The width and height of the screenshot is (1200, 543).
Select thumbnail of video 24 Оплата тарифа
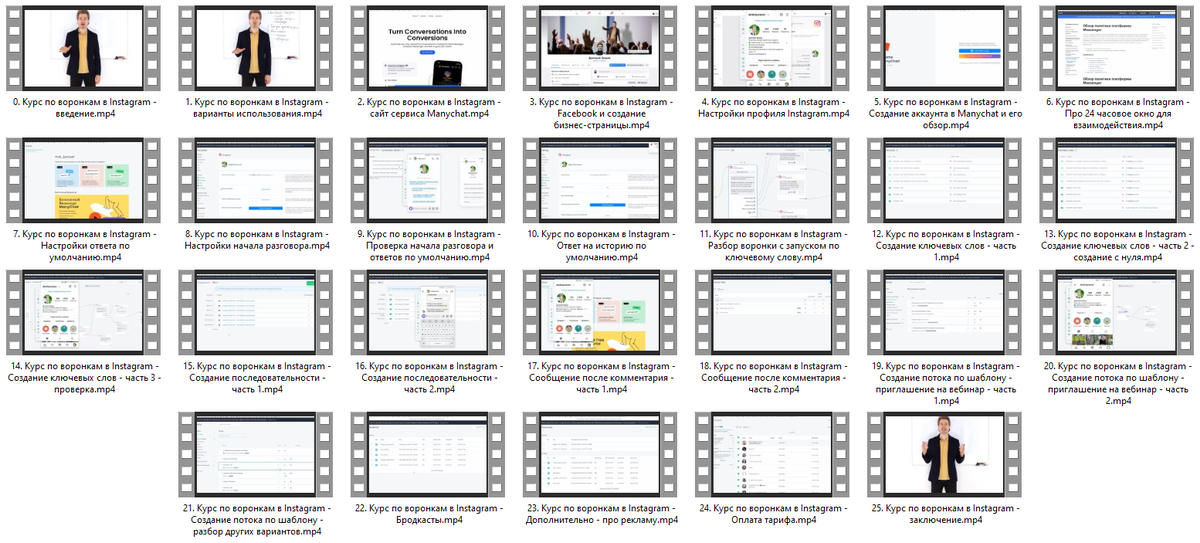(x=772, y=453)
